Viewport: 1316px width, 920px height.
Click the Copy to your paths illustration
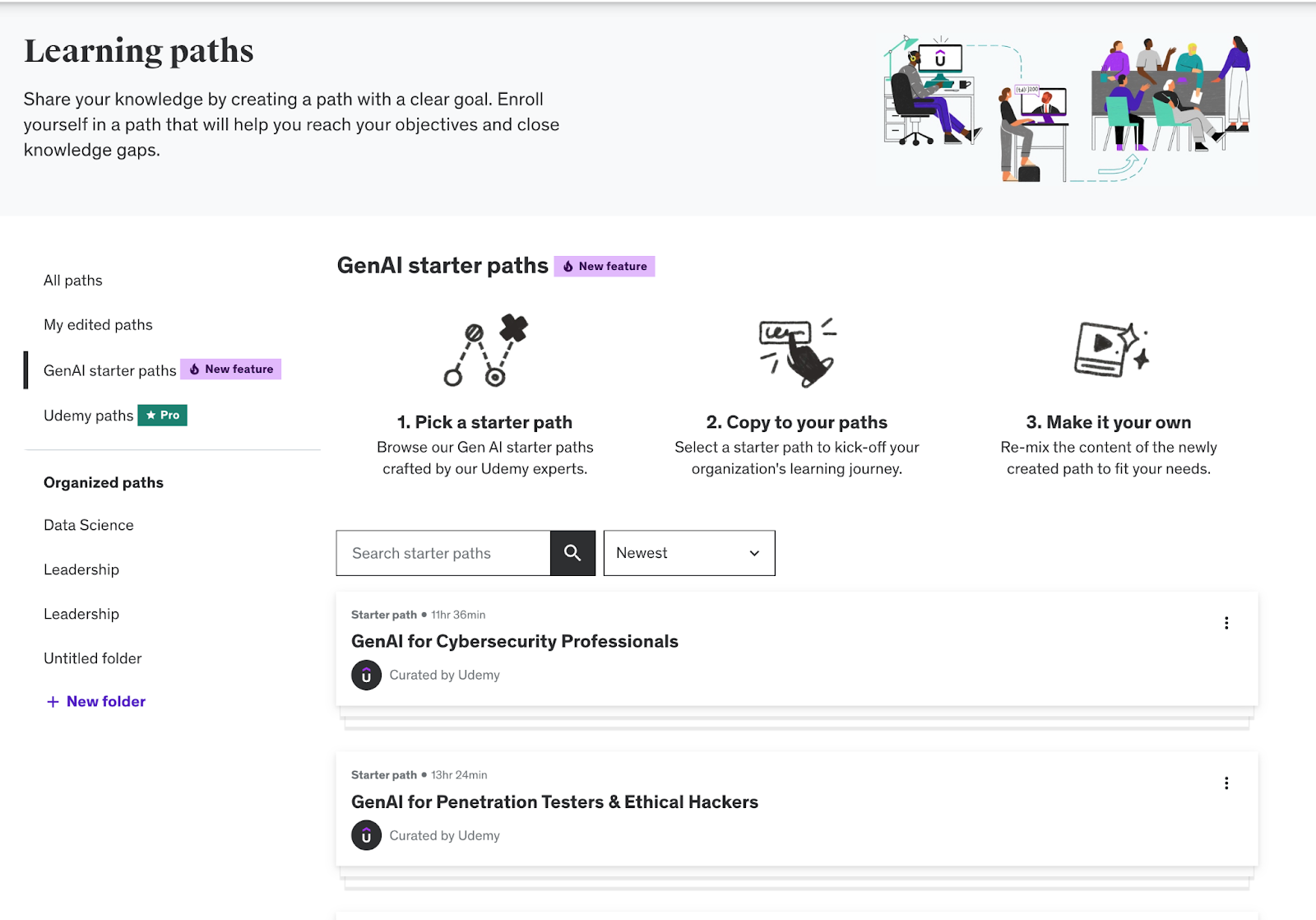pyautogui.click(x=796, y=351)
